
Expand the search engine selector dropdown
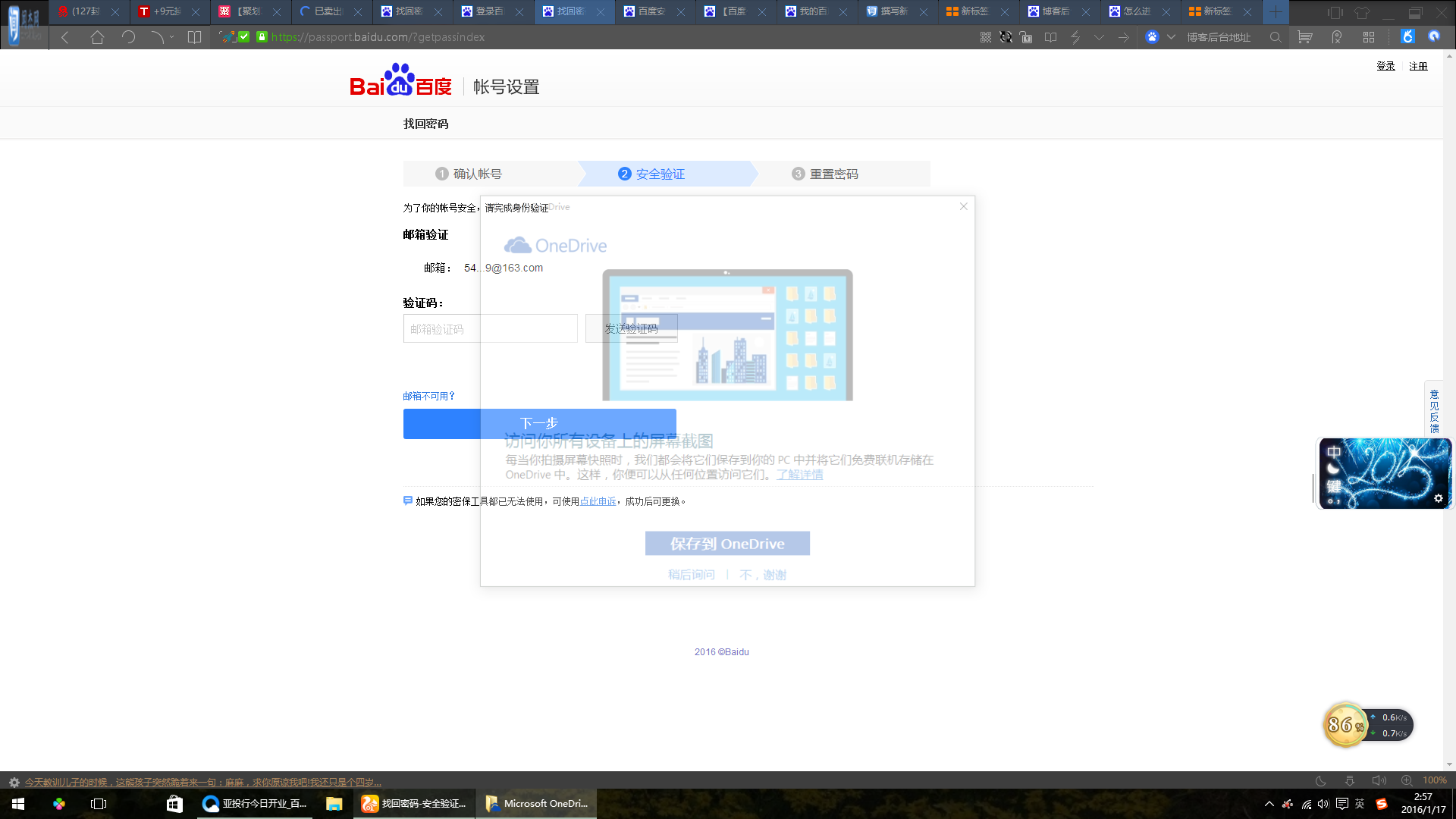1171,37
